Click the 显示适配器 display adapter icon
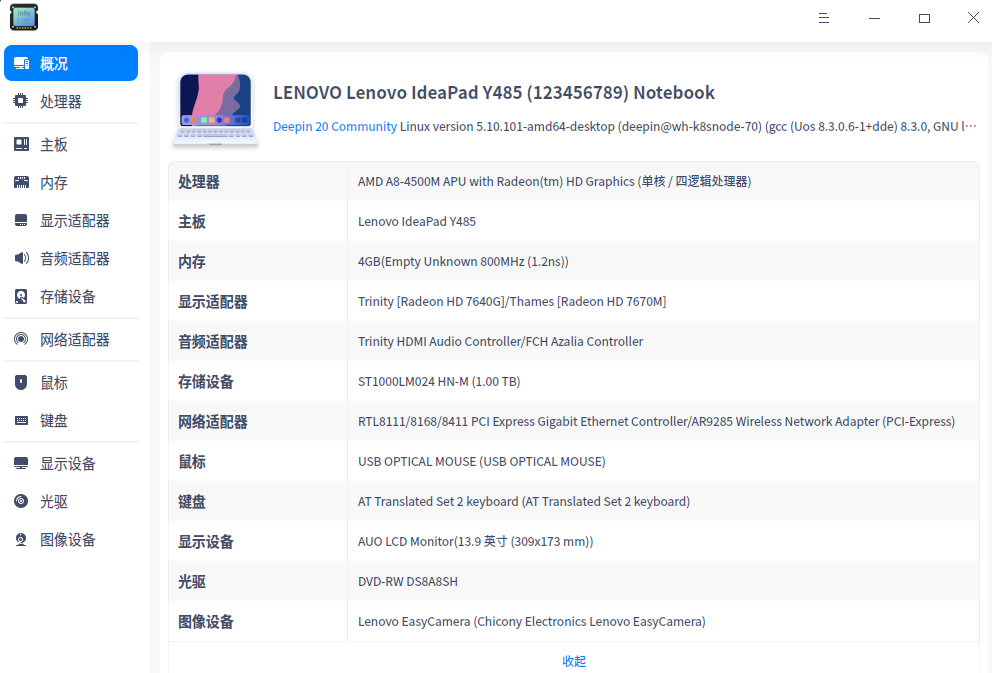This screenshot has width=992, height=673. [x=21, y=220]
